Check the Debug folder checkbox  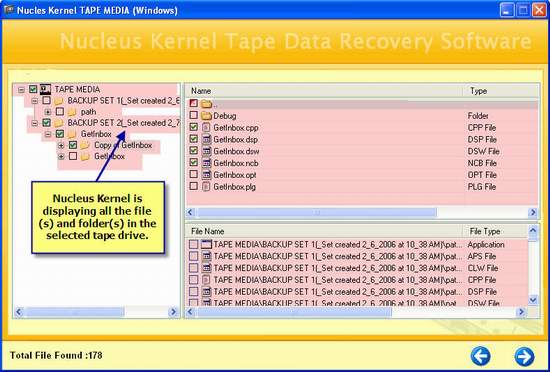click(194, 115)
